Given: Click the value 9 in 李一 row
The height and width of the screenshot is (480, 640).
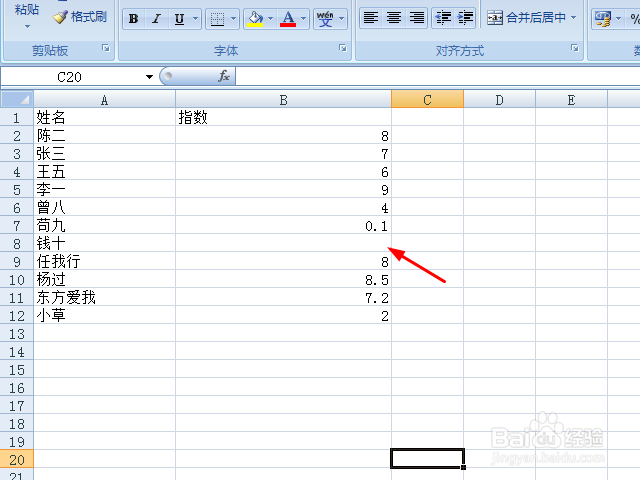Looking at the screenshot, I should (283, 189).
